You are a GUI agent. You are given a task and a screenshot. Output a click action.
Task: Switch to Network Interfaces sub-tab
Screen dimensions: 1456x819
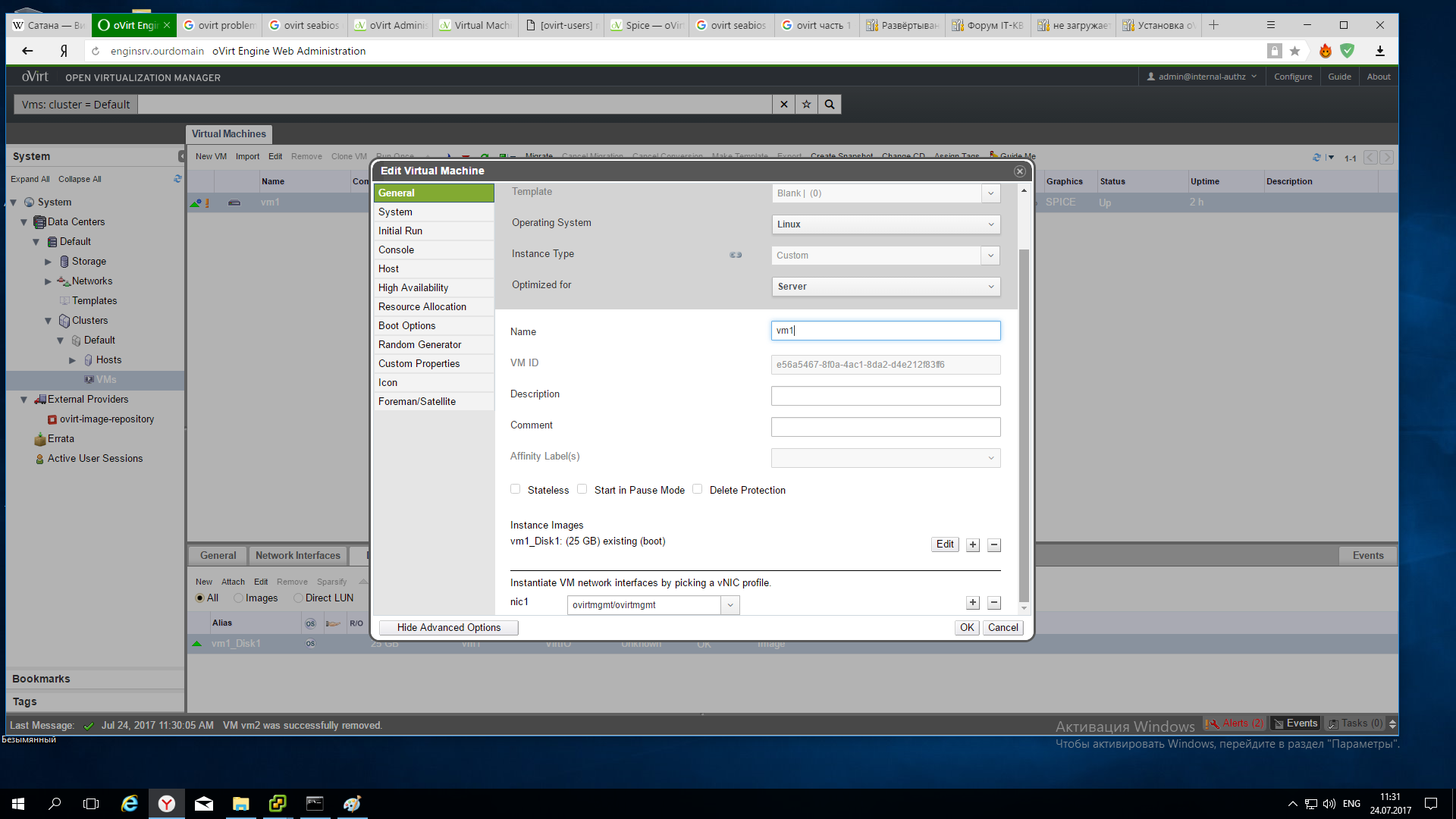click(298, 556)
